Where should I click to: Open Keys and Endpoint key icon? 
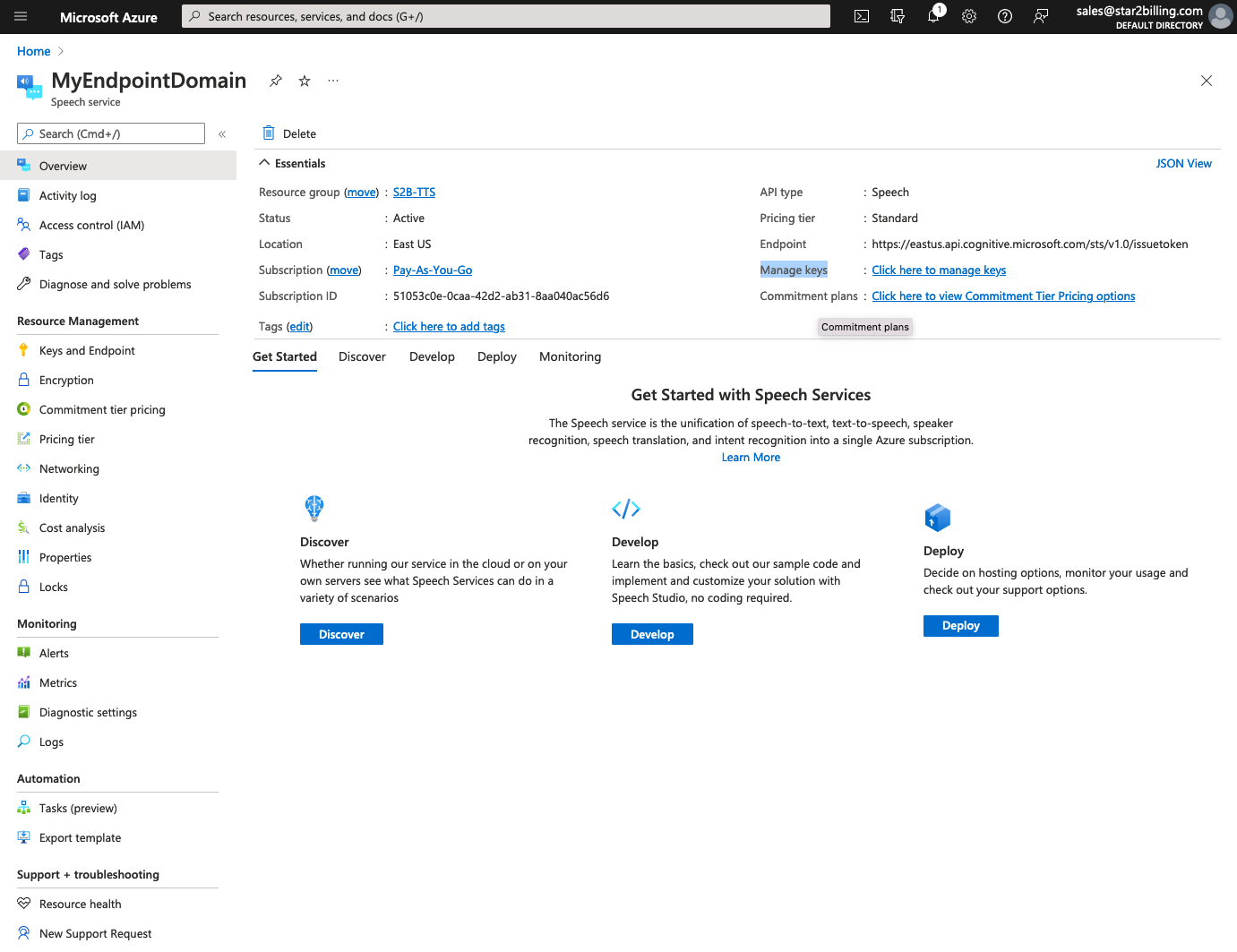coord(24,350)
